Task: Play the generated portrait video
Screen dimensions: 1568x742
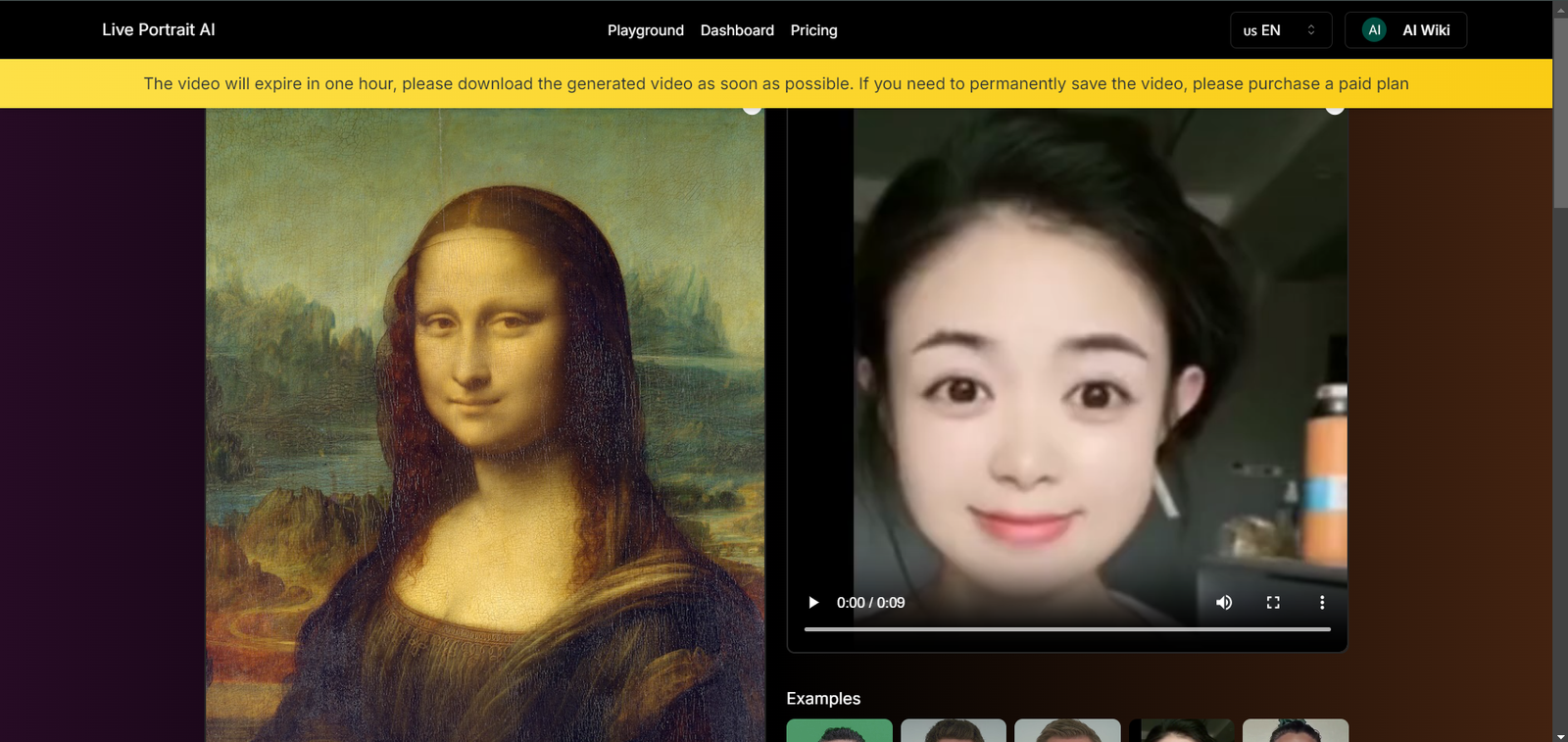Action: [812, 603]
